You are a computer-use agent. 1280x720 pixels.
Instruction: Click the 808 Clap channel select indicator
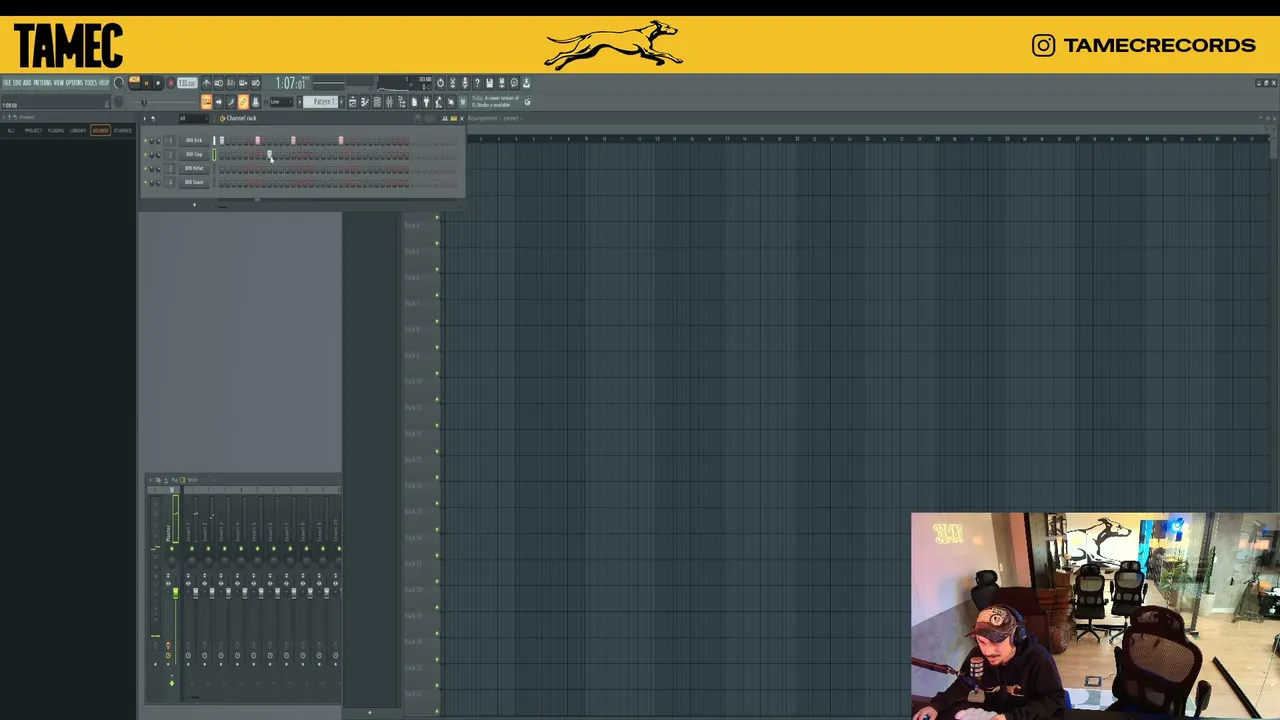(x=214, y=154)
